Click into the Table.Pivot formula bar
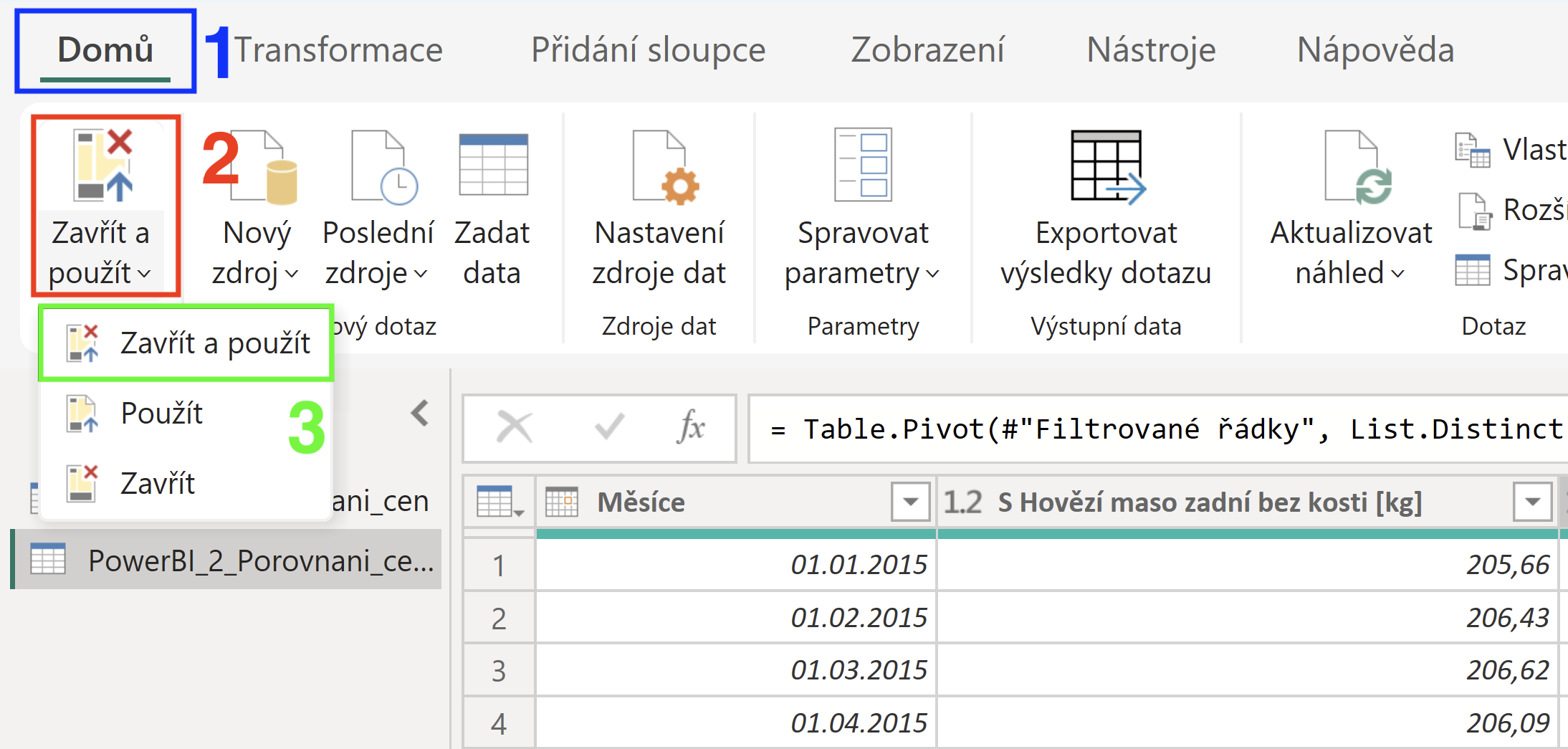This screenshot has width=1568, height=749. pyautogui.click(x=1158, y=429)
